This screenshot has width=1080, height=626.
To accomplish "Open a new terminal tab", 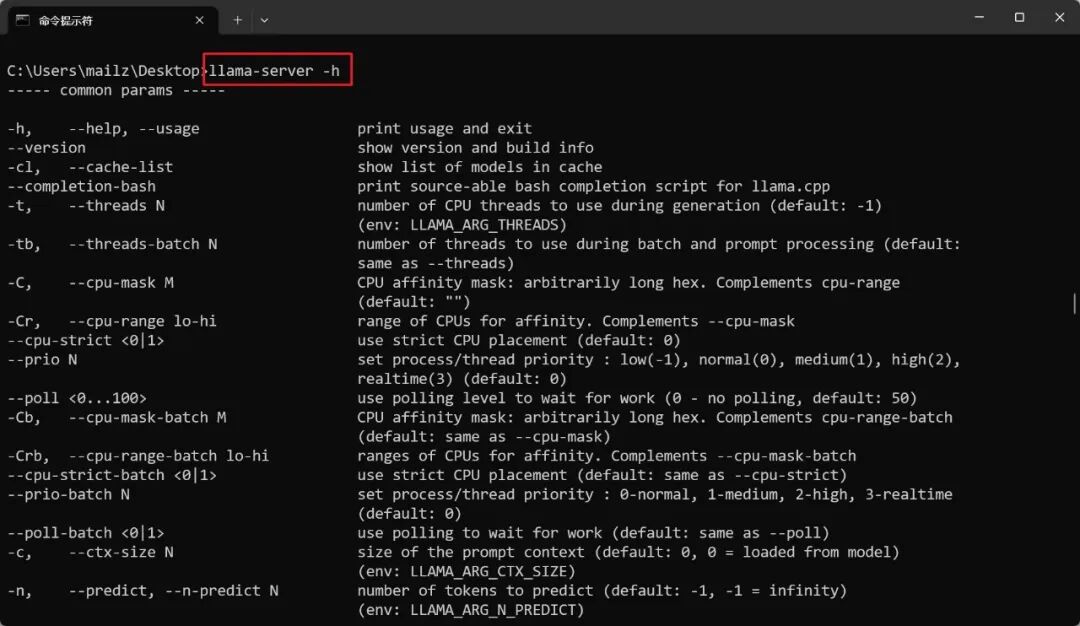I will click(237, 20).
